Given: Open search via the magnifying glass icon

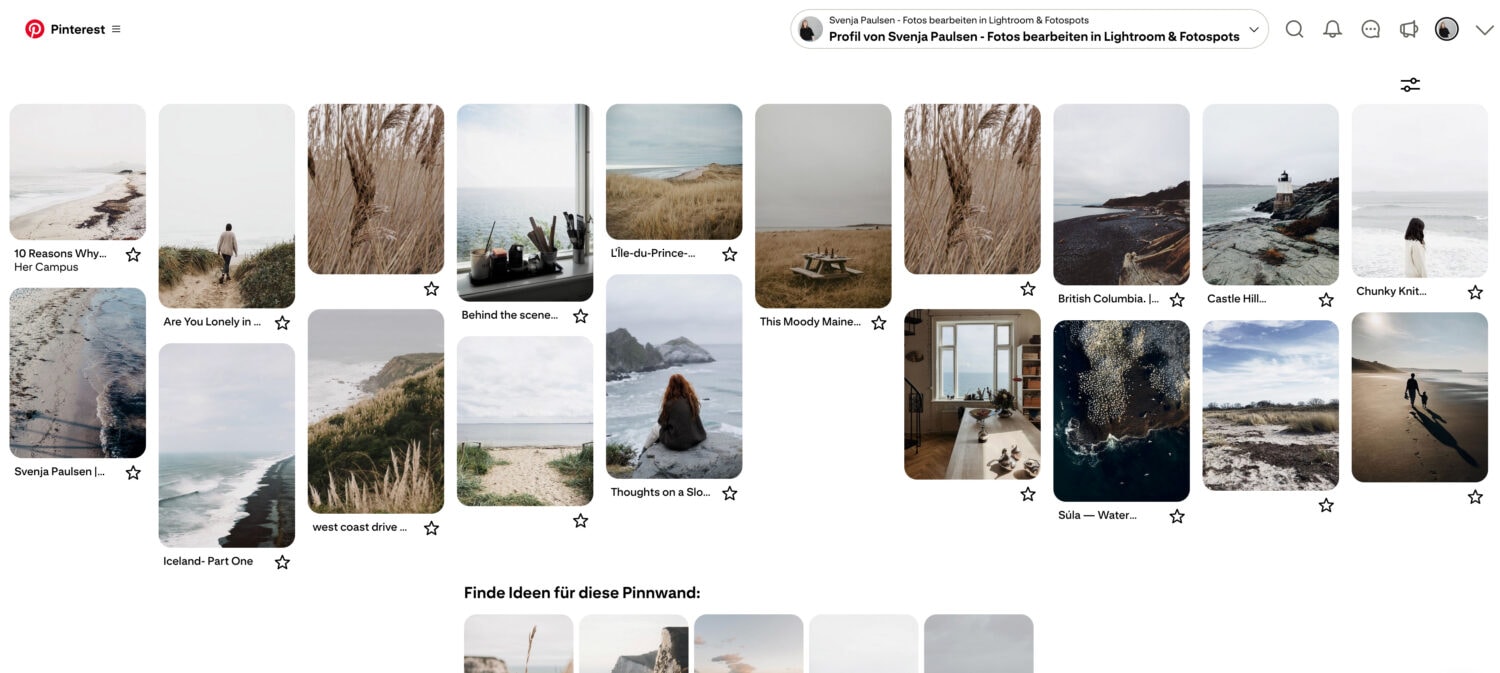Looking at the screenshot, I should coord(1294,29).
